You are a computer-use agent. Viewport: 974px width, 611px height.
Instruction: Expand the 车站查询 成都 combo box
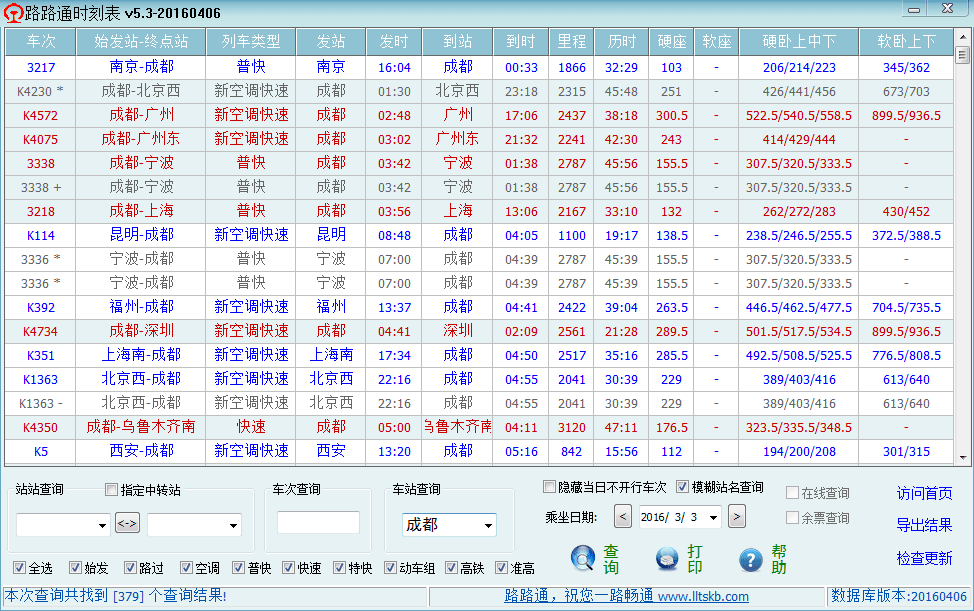click(x=488, y=526)
